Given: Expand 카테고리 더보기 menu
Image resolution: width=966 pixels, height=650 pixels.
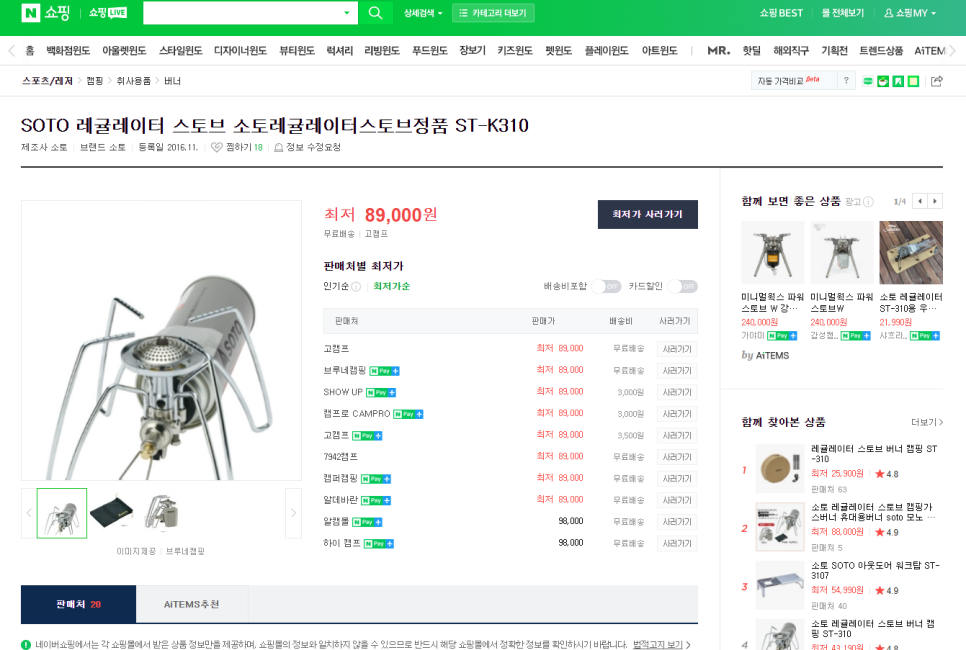Looking at the screenshot, I should [493, 13].
